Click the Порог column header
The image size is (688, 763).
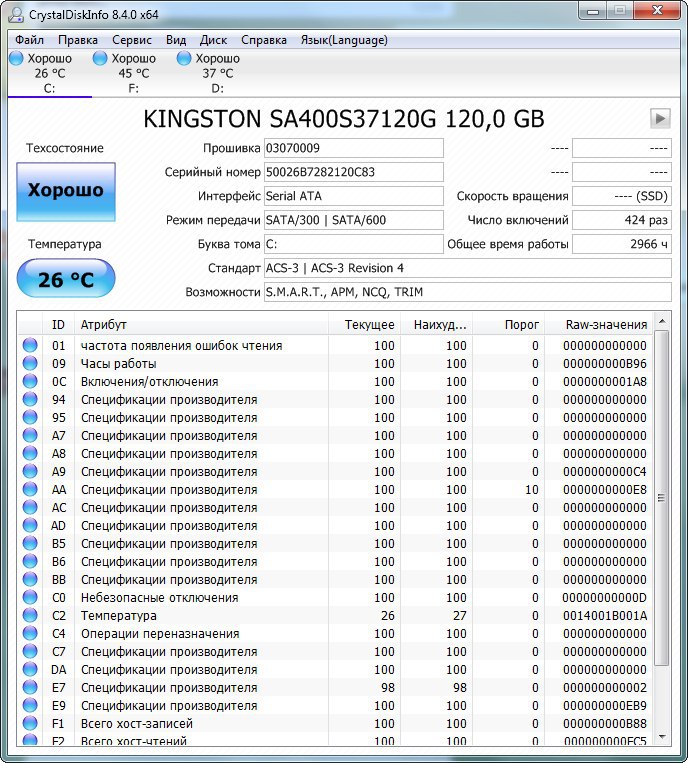[x=508, y=325]
